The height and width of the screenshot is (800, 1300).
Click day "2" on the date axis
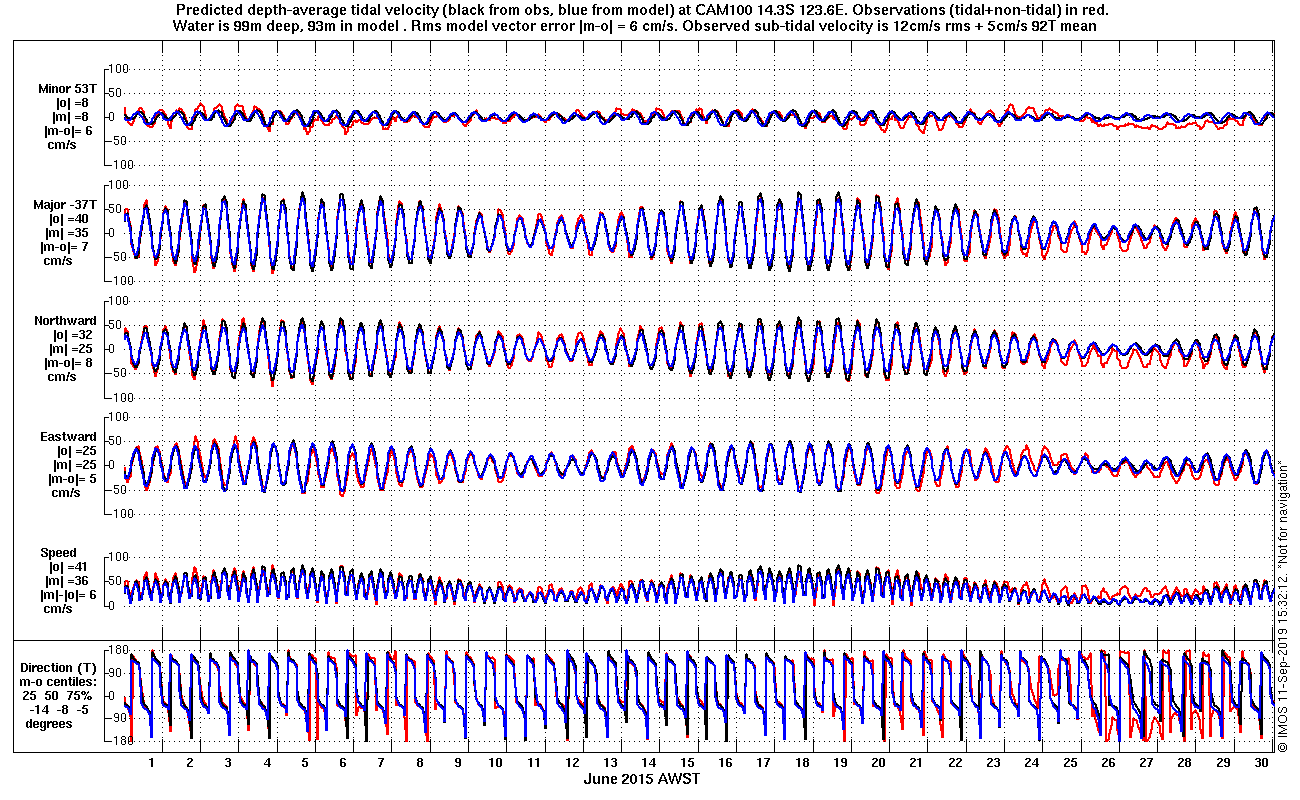click(190, 763)
